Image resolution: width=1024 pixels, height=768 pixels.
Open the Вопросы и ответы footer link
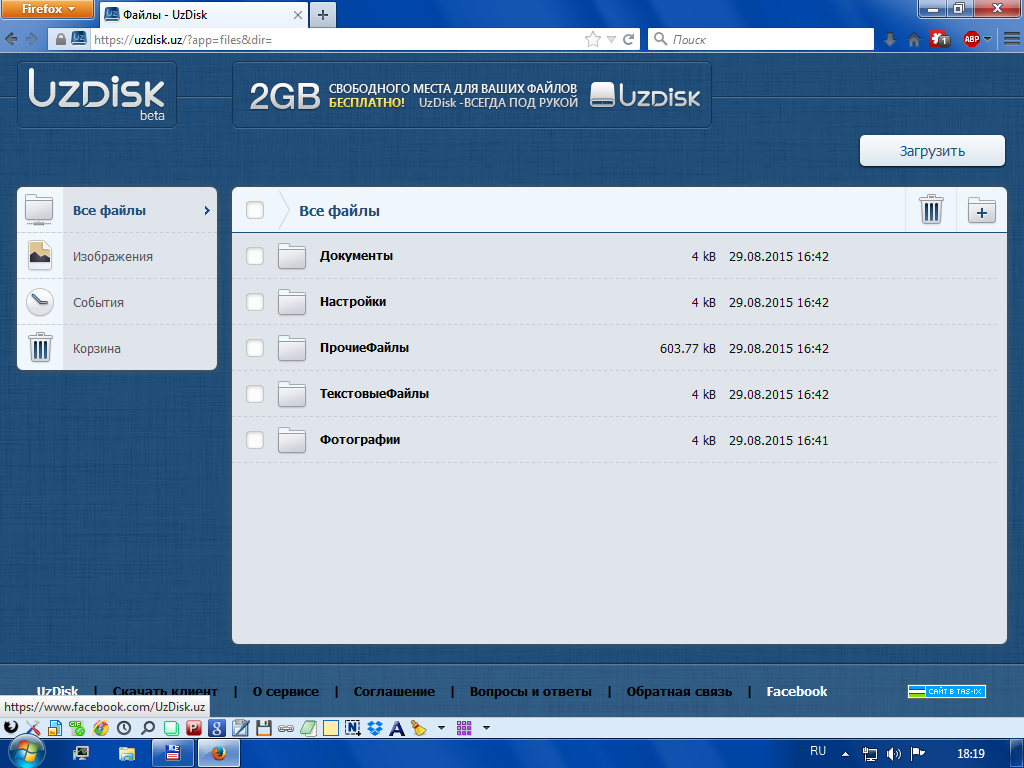point(530,692)
